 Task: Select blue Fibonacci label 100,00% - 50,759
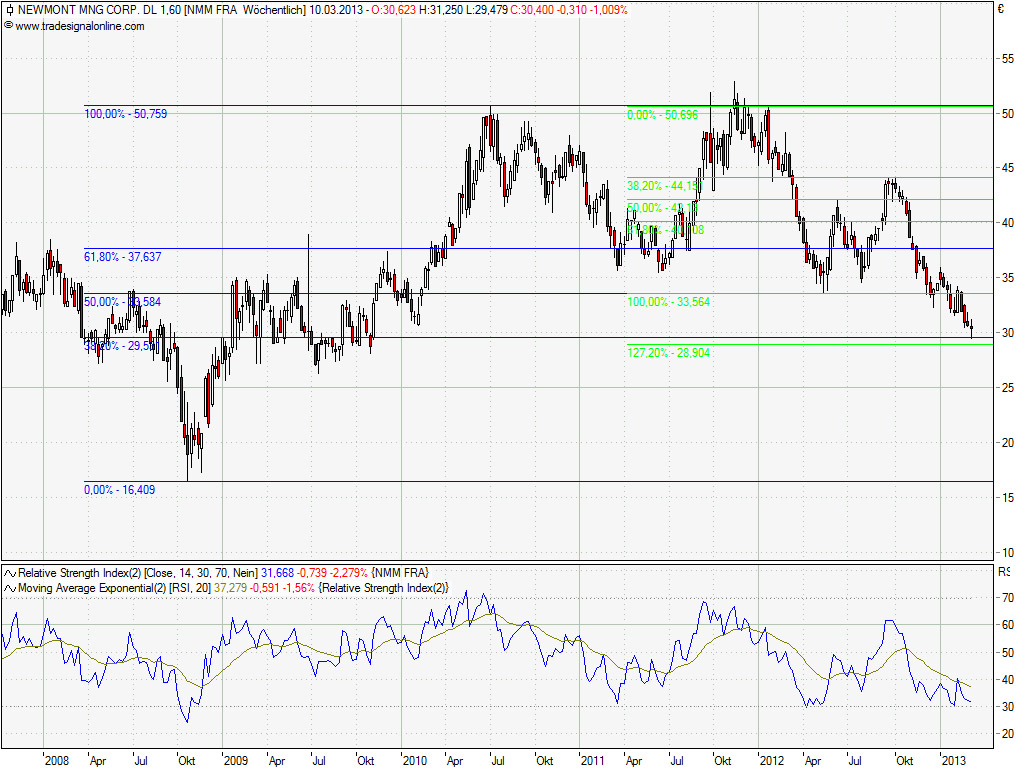click(x=125, y=114)
